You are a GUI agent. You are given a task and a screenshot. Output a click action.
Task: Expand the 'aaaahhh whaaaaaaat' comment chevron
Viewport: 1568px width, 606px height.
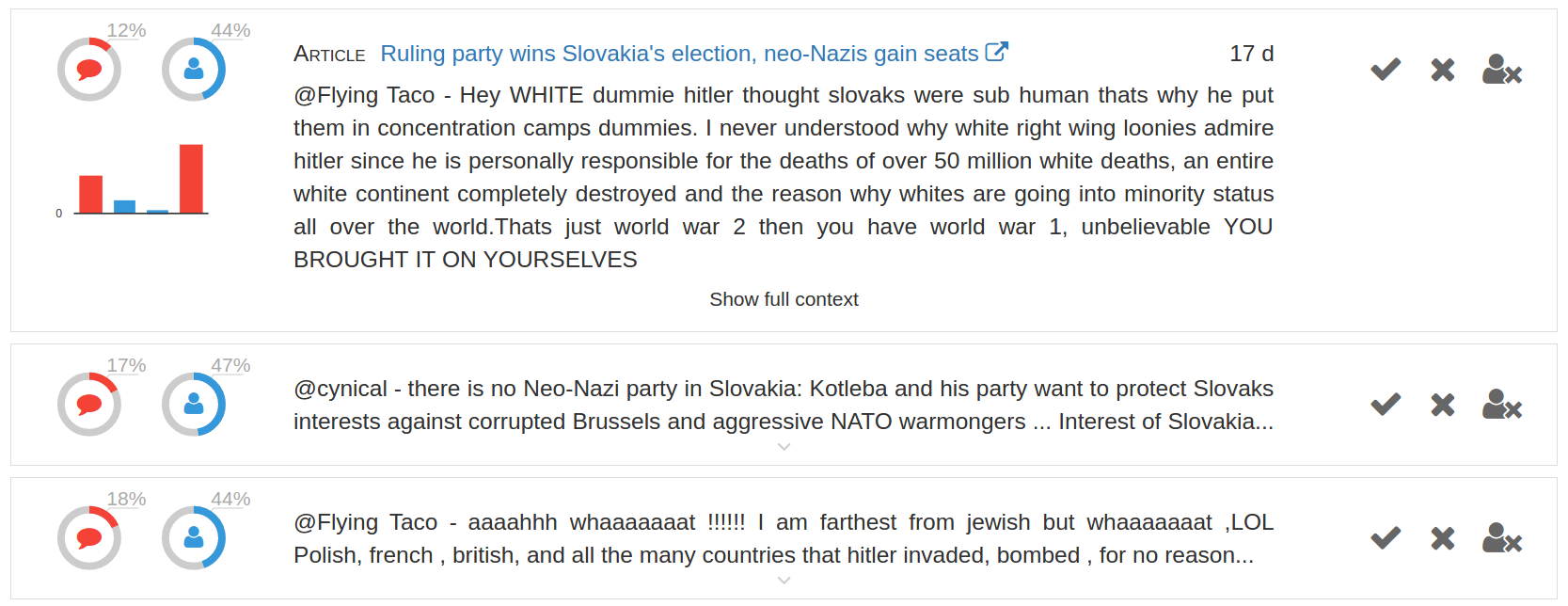[x=784, y=581]
